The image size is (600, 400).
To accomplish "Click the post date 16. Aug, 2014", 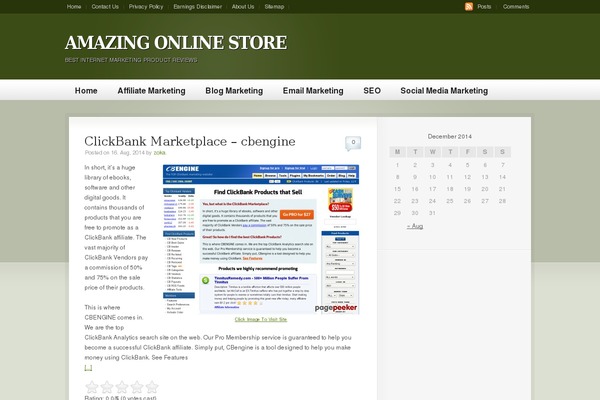I will [x=128, y=153].
